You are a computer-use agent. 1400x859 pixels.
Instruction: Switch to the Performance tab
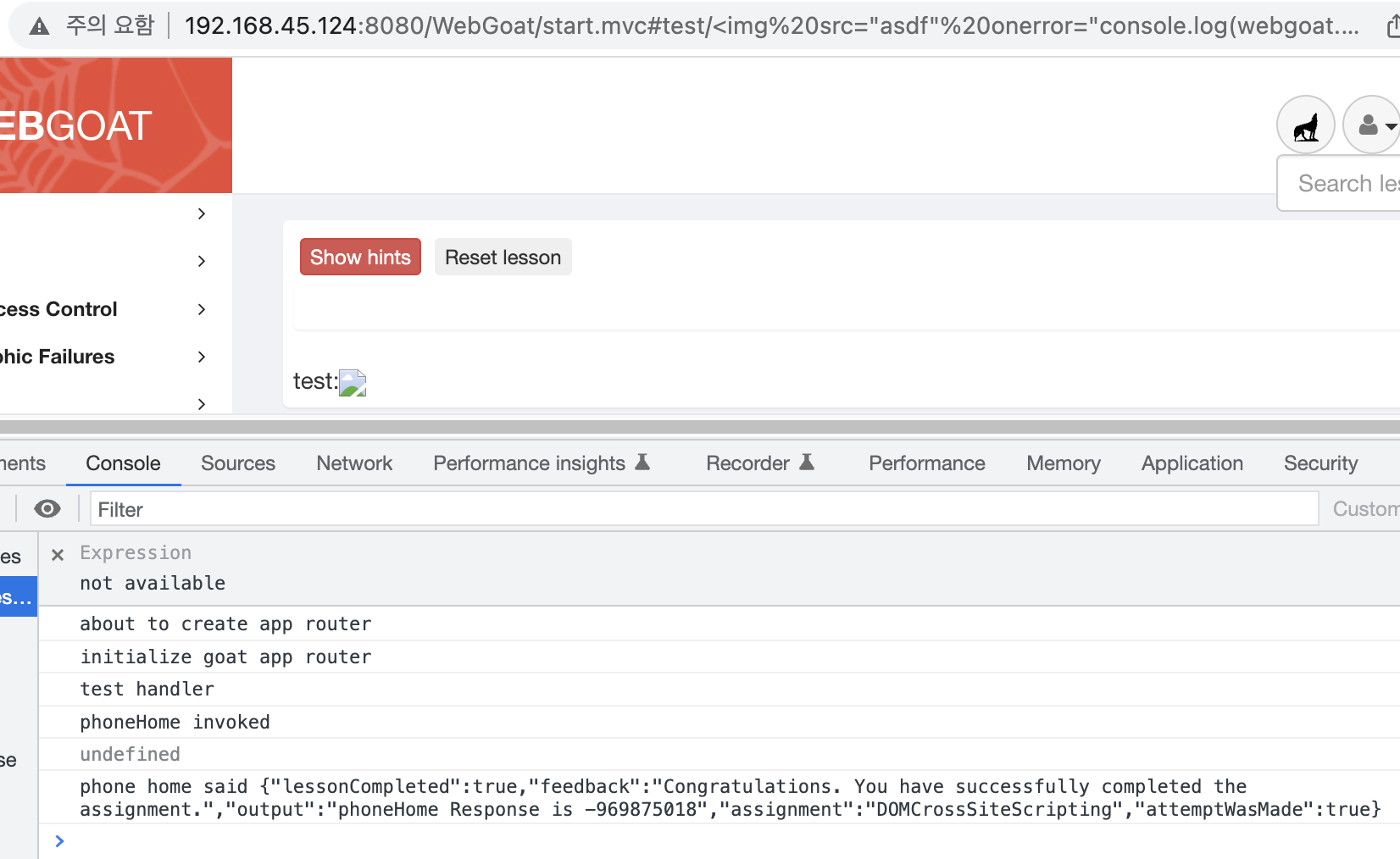pyautogui.click(x=927, y=463)
